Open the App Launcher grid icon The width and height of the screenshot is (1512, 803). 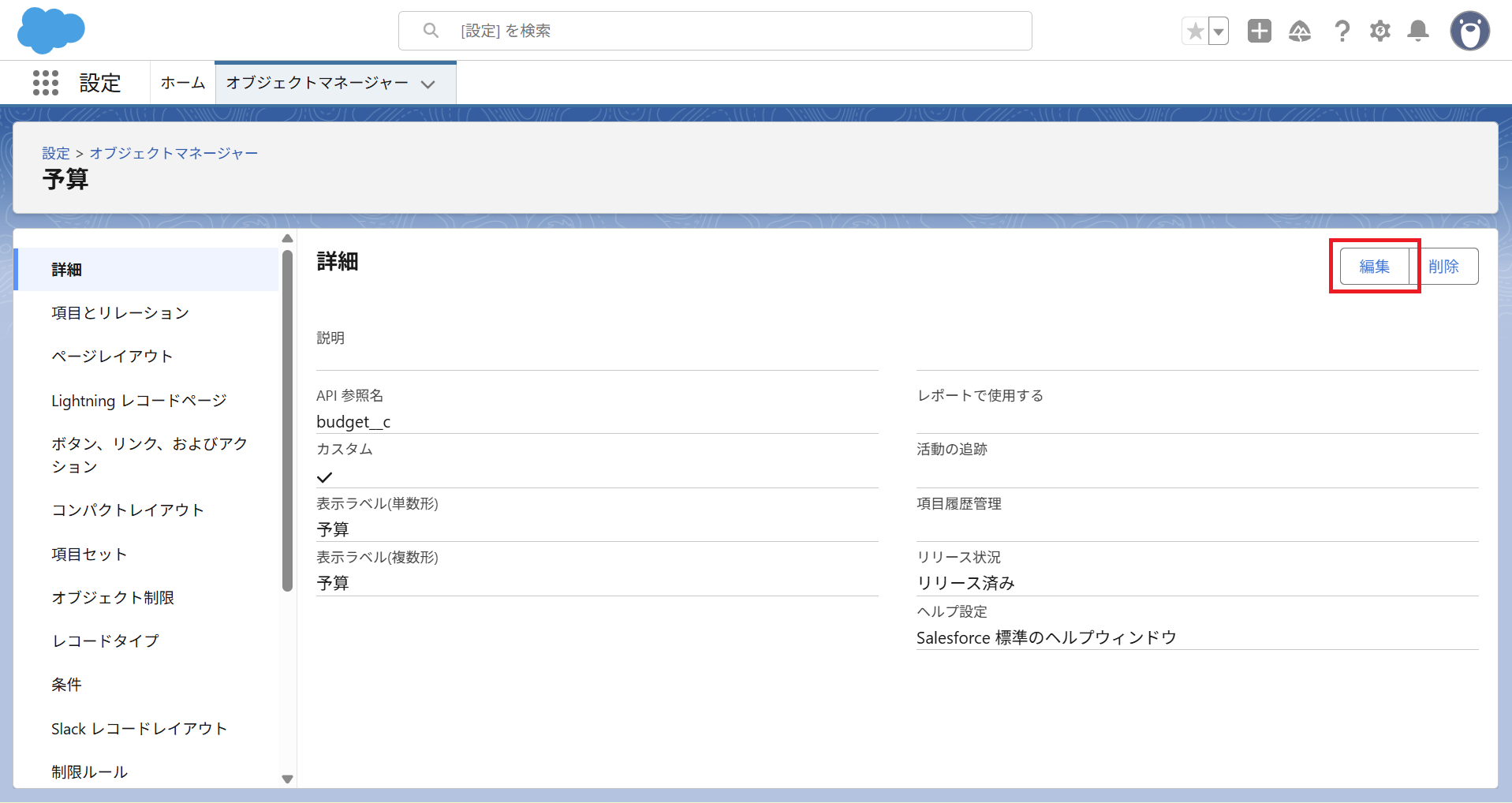pyautogui.click(x=46, y=83)
